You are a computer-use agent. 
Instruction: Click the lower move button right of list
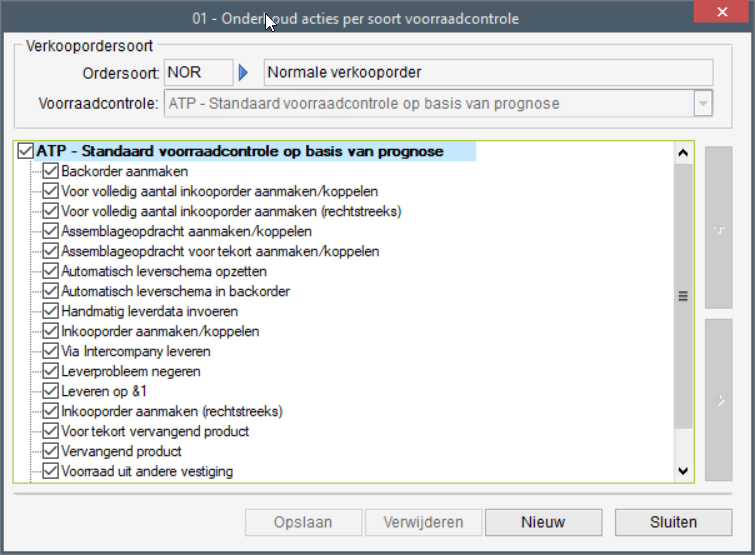coord(719,399)
